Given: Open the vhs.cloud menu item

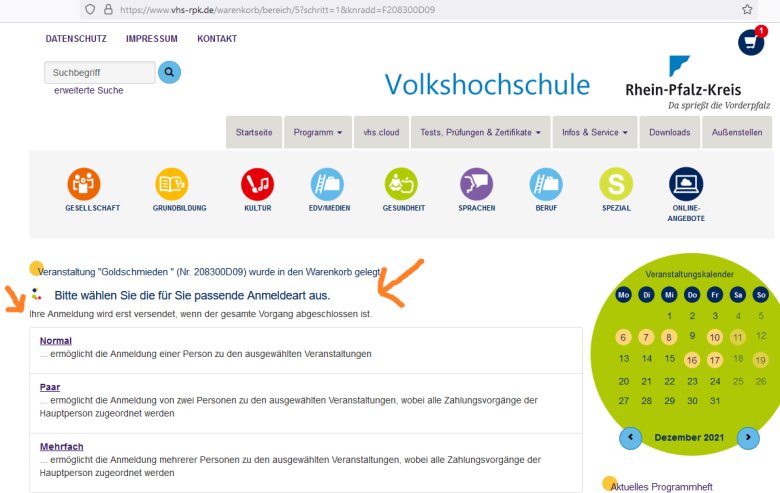Looking at the screenshot, I should tap(382, 132).
